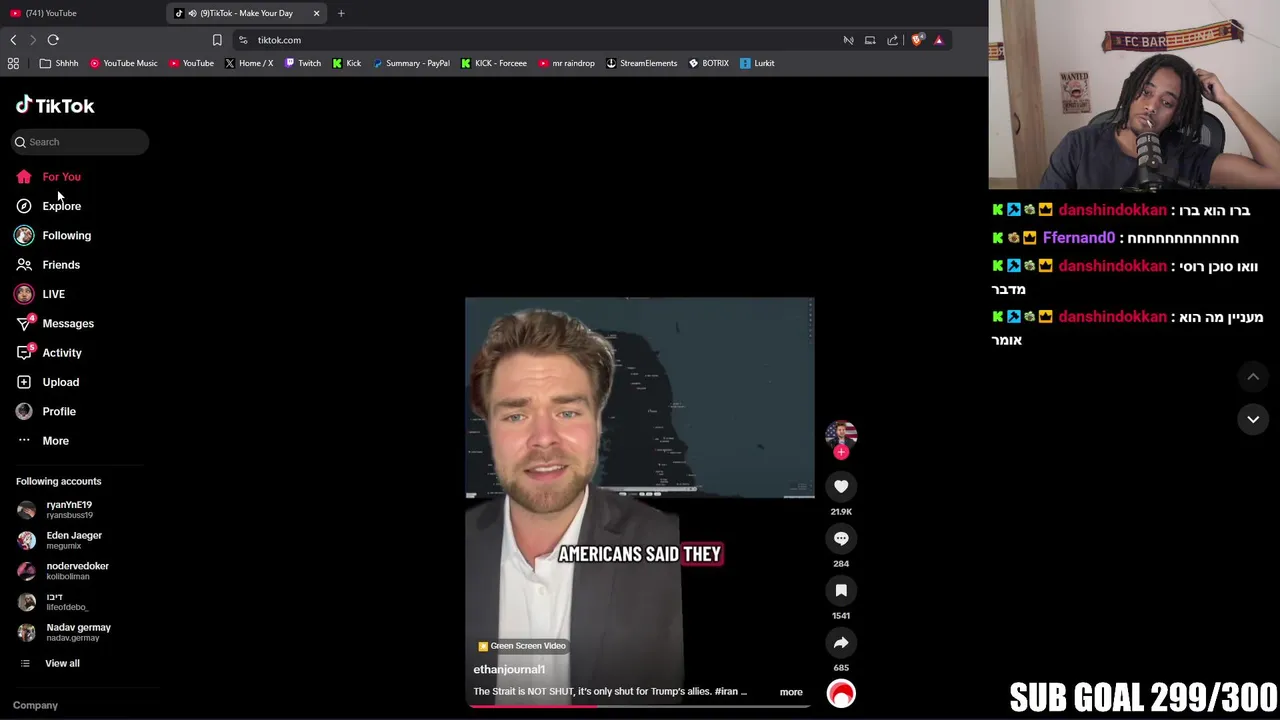The height and width of the screenshot is (720, 1280).
Task: Open the KICK - Forceee bookmark
Action: click(x=494, y=63)
